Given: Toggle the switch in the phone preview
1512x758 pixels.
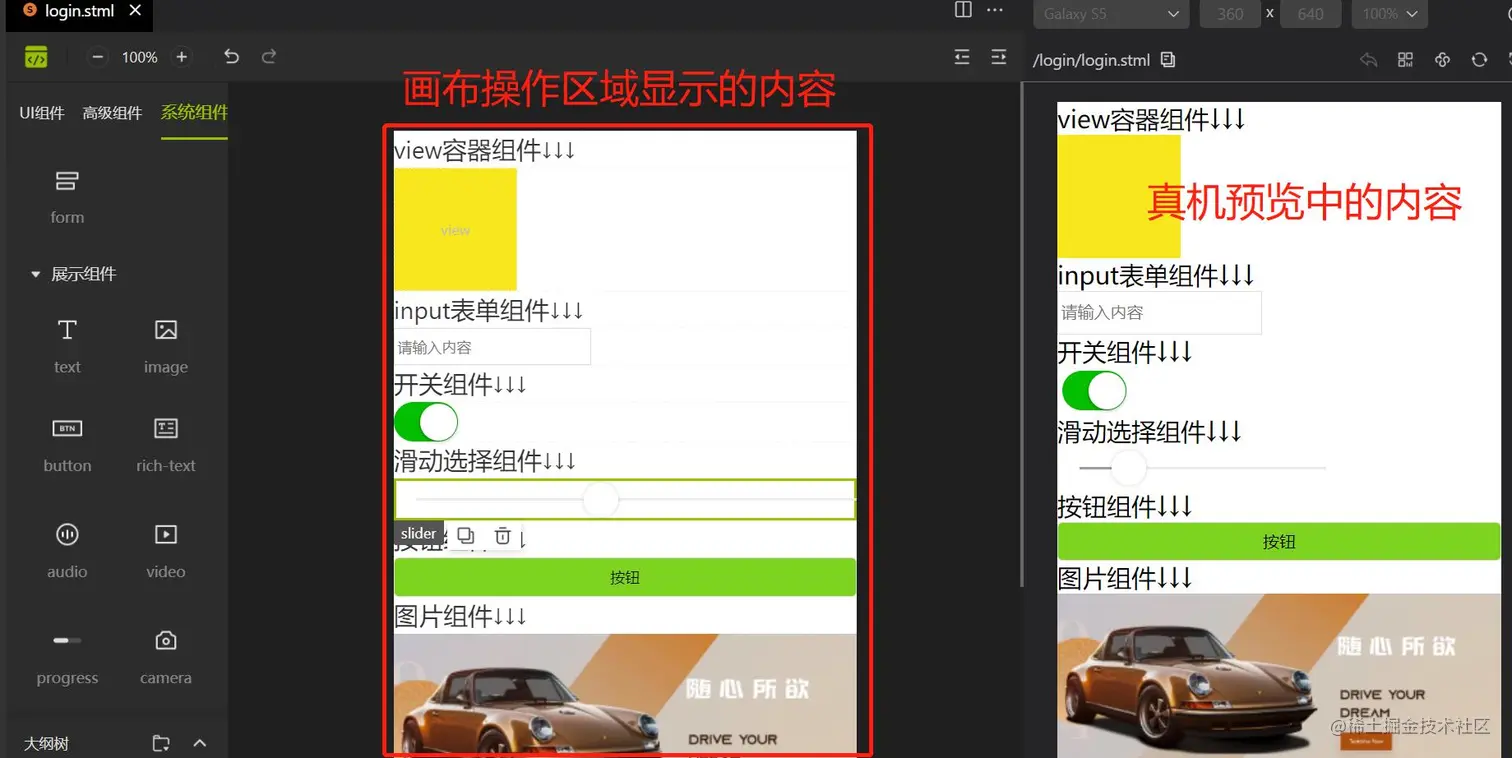Looking at the screenshot, I should pos(1093,391).
